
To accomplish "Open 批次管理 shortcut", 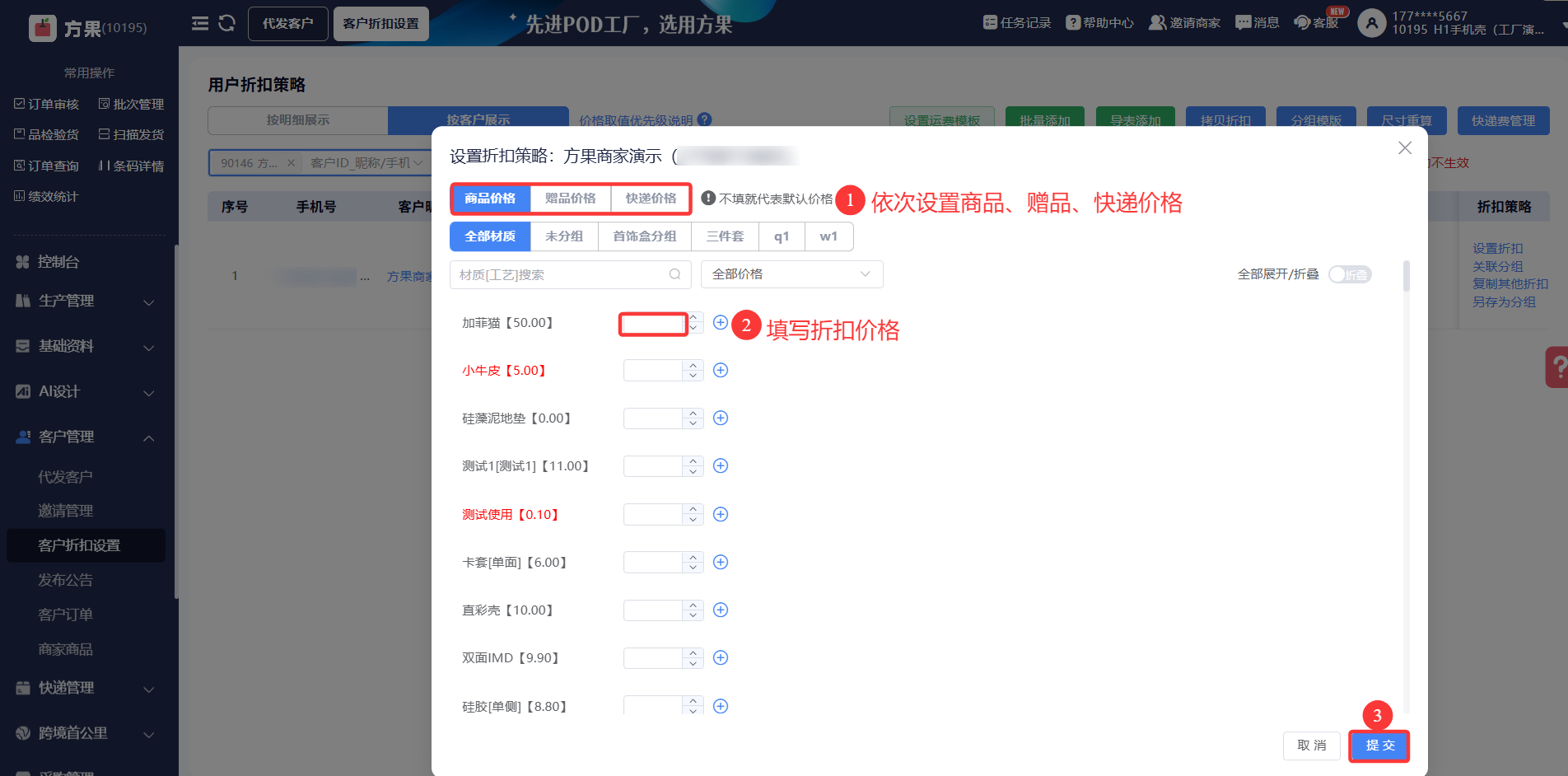I will (131, 104).
